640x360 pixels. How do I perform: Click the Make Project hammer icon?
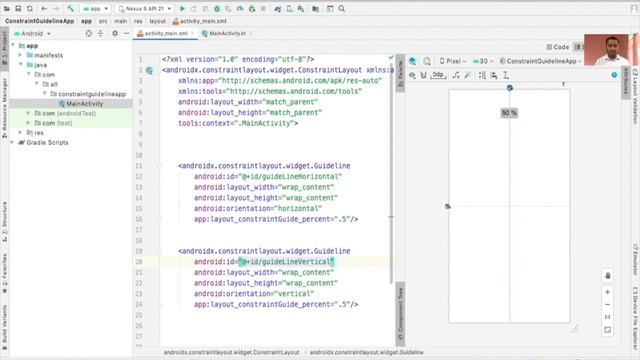click(x=70, y=9)
